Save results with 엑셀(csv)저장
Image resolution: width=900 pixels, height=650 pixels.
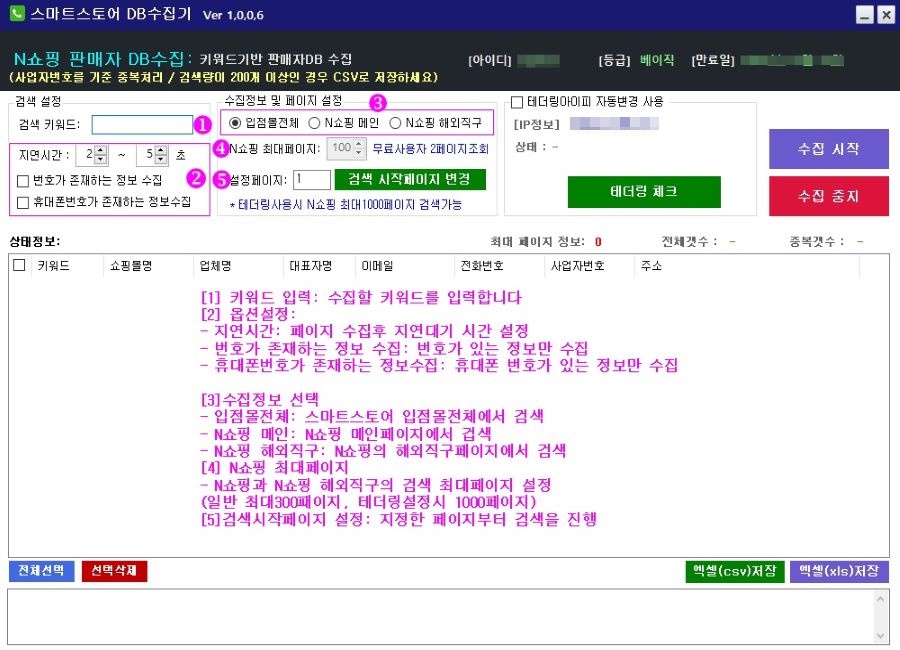735,571
